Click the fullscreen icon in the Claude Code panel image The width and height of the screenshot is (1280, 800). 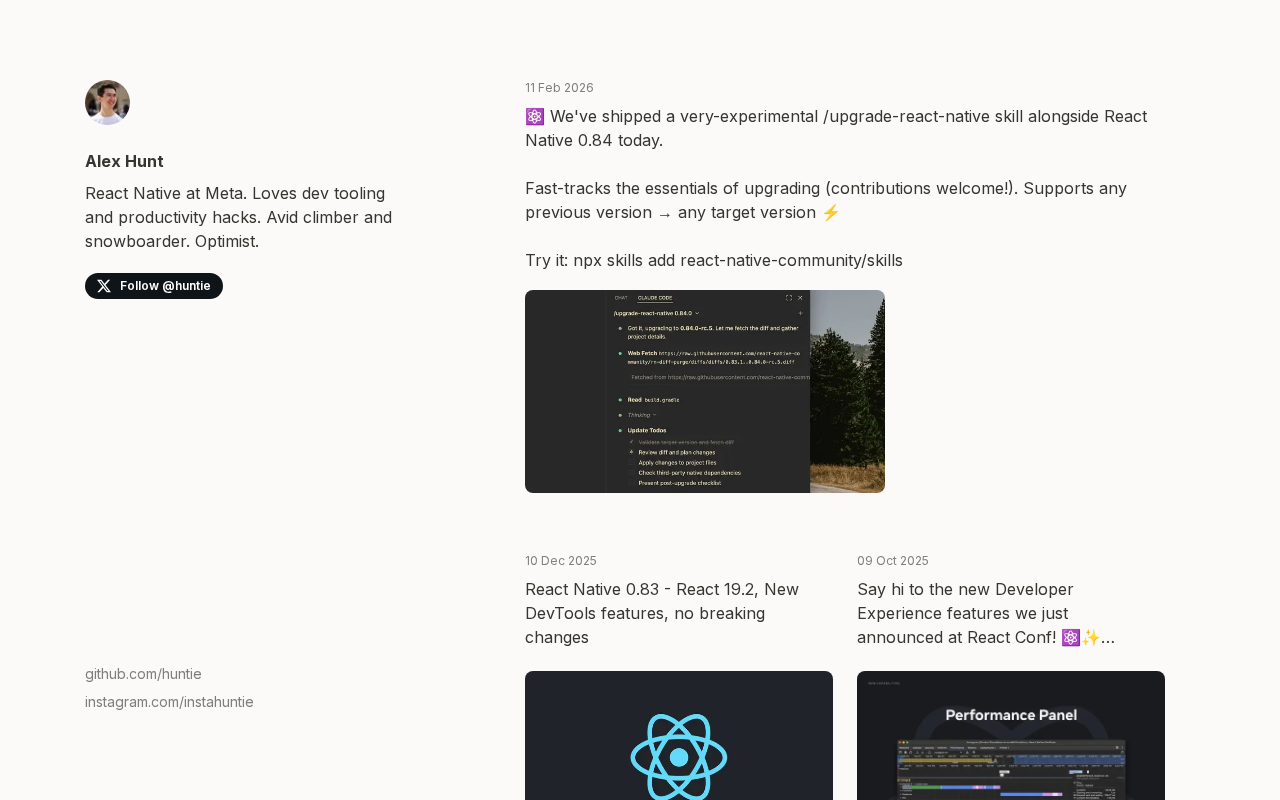point(788,297)
